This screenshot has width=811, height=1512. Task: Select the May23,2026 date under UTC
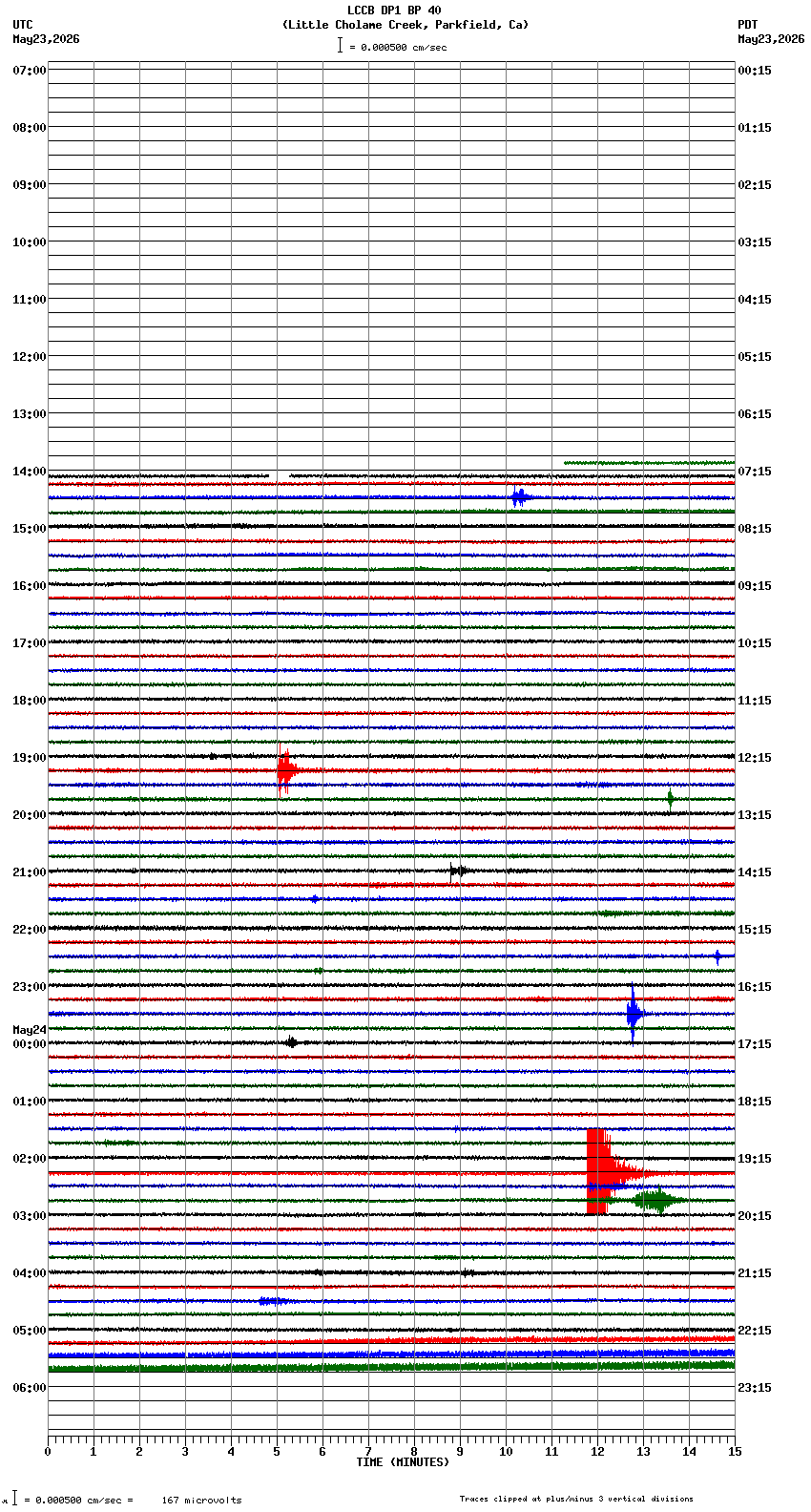47,39
